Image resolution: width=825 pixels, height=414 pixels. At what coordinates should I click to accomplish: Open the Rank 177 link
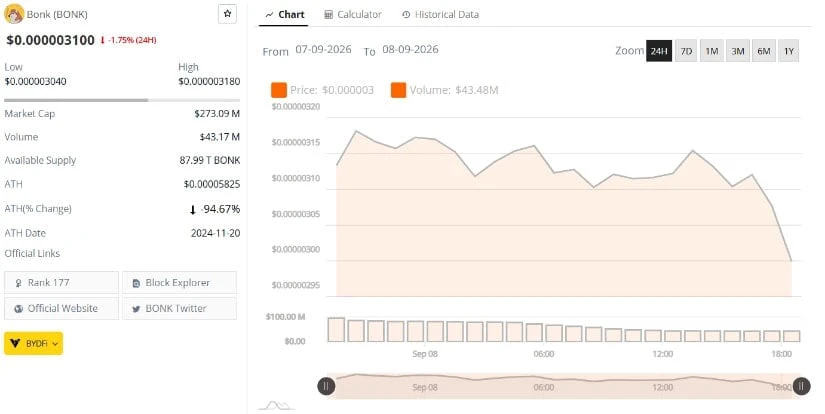pyautogui.click(x=62, y=282)
